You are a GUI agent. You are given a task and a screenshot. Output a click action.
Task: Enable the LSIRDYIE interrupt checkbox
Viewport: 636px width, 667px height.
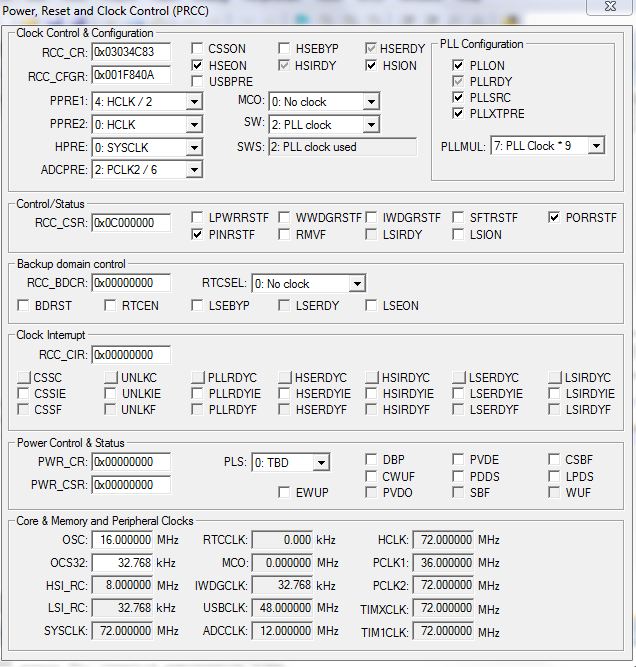(554, 393)
